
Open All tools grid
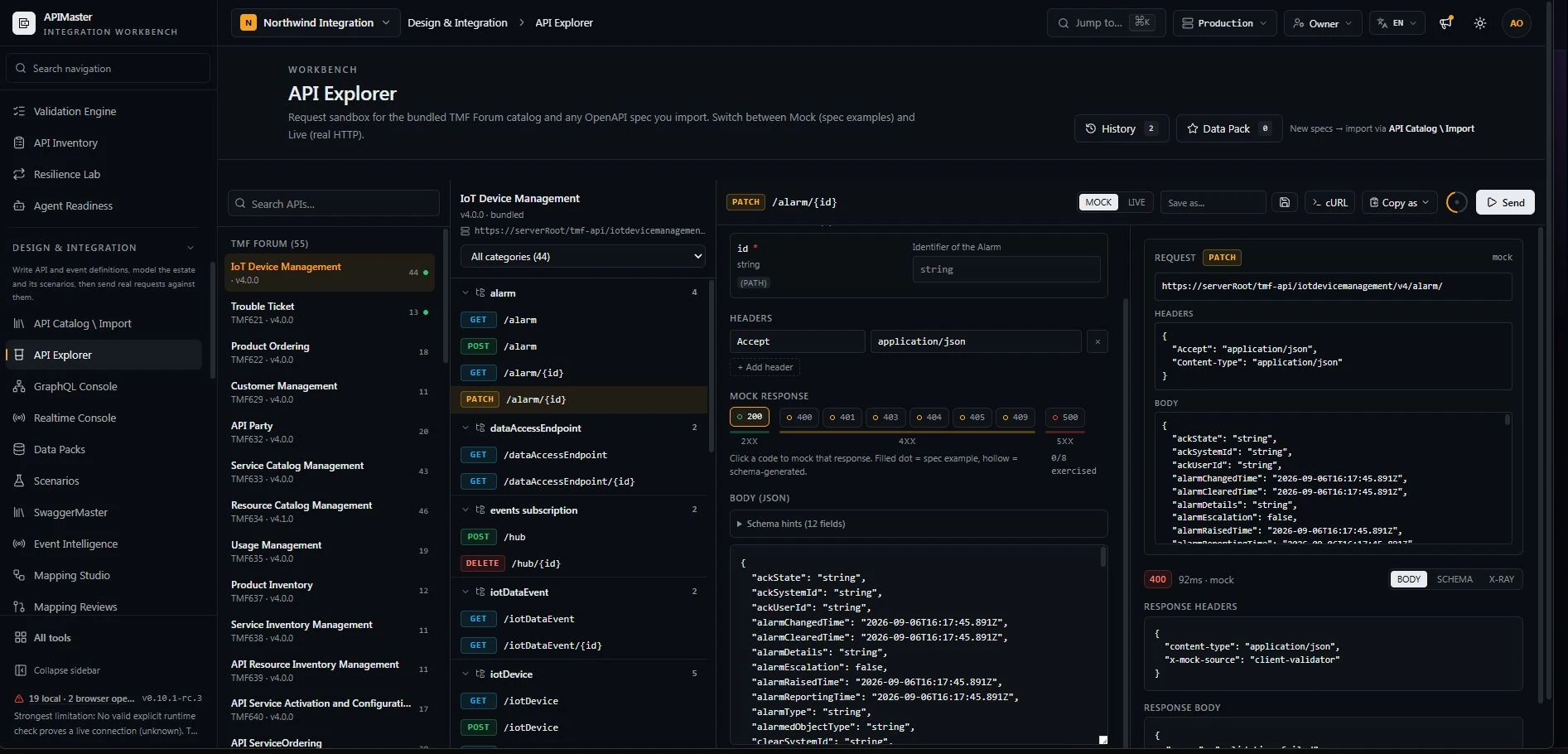[x=52, y=638]
